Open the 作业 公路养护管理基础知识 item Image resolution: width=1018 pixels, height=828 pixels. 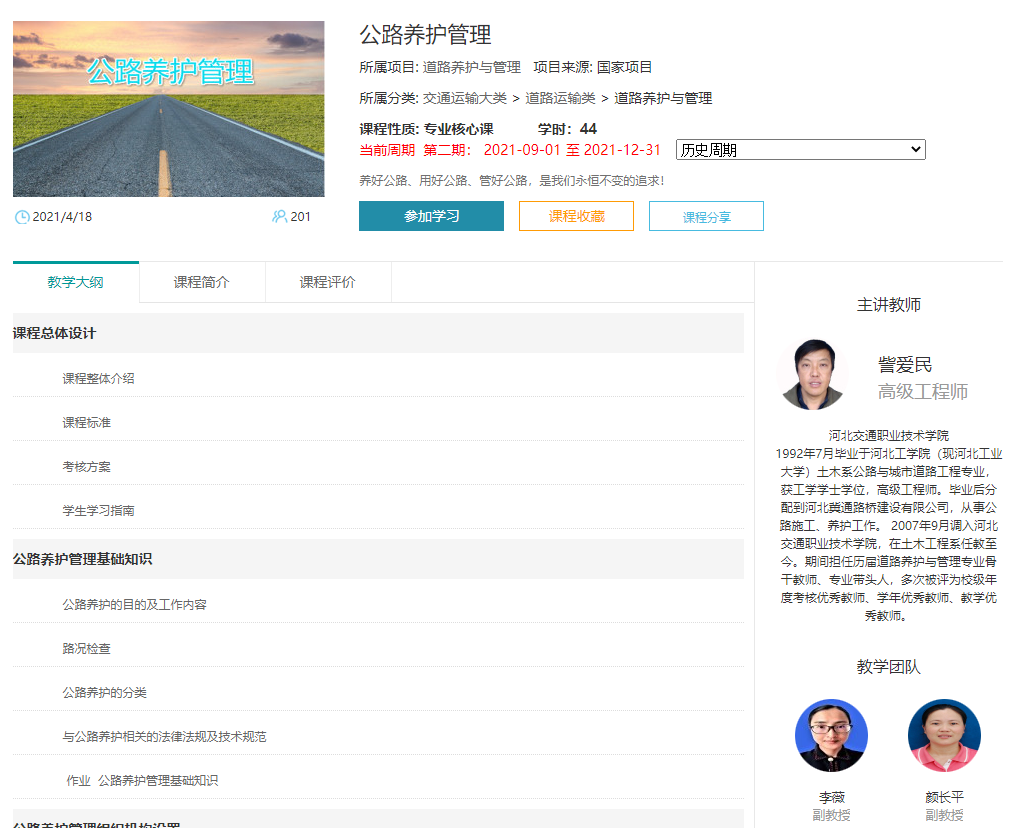coord(142,780)
